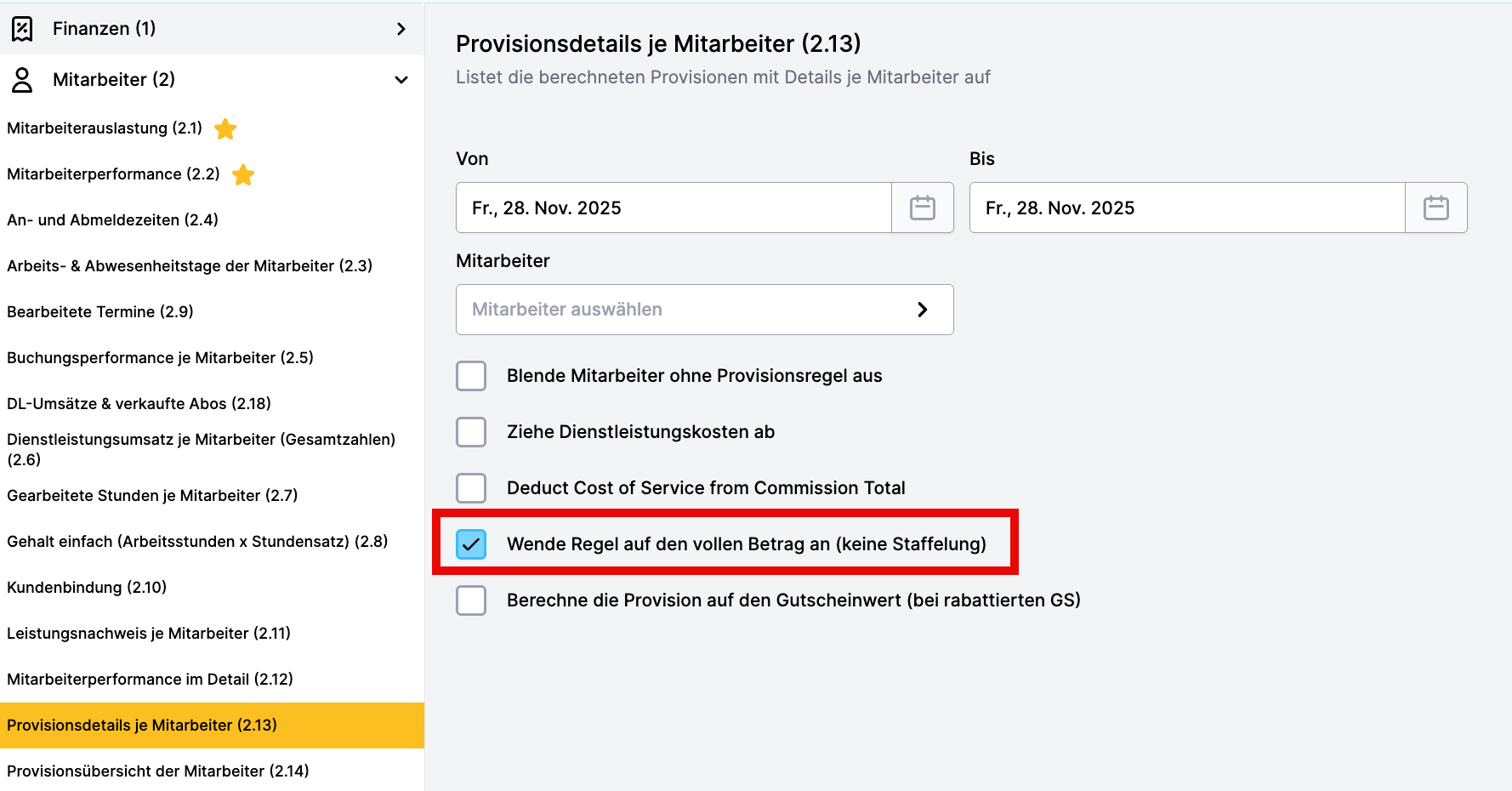The image size is (1512, 791).
Task: Click the Mitarbeiter person icon
Action: (x=22, y=80)
